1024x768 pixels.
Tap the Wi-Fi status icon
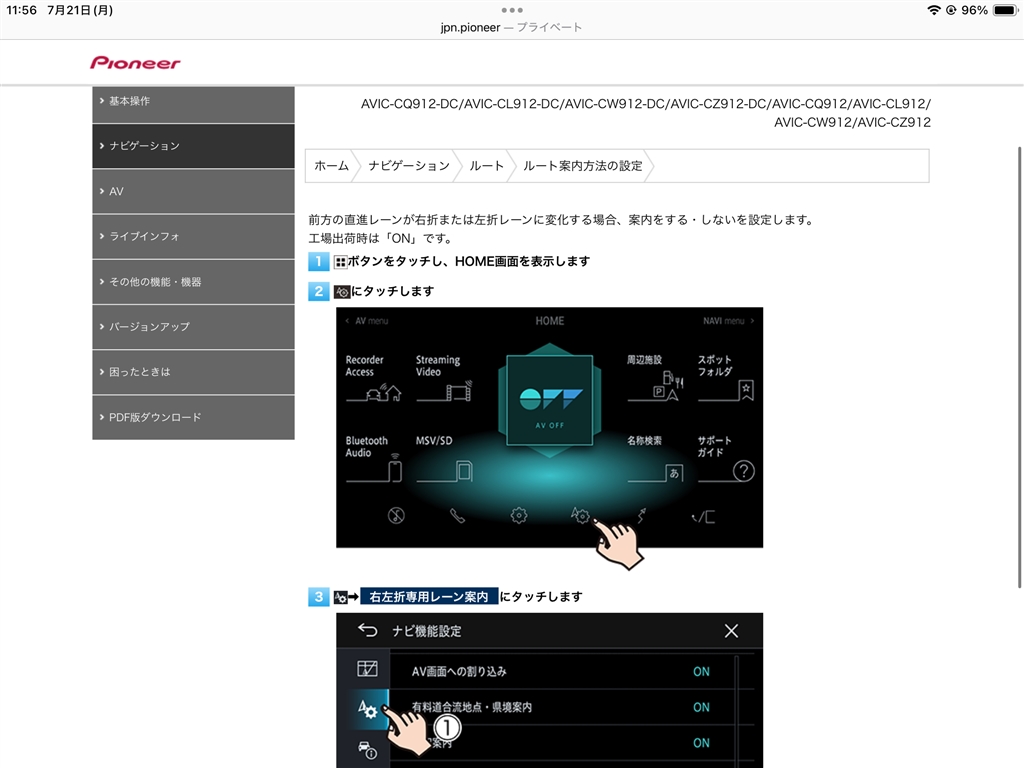click(934, 10)
